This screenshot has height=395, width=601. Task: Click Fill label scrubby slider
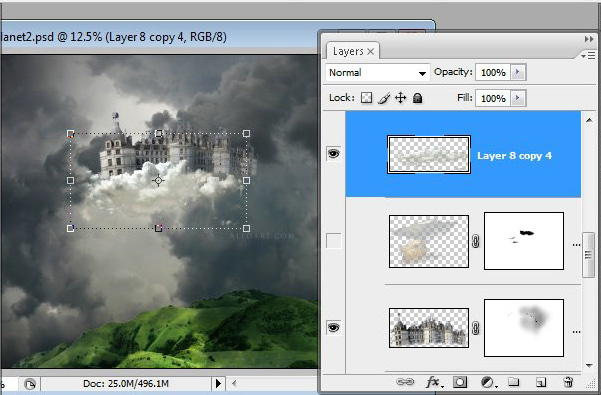465,98
